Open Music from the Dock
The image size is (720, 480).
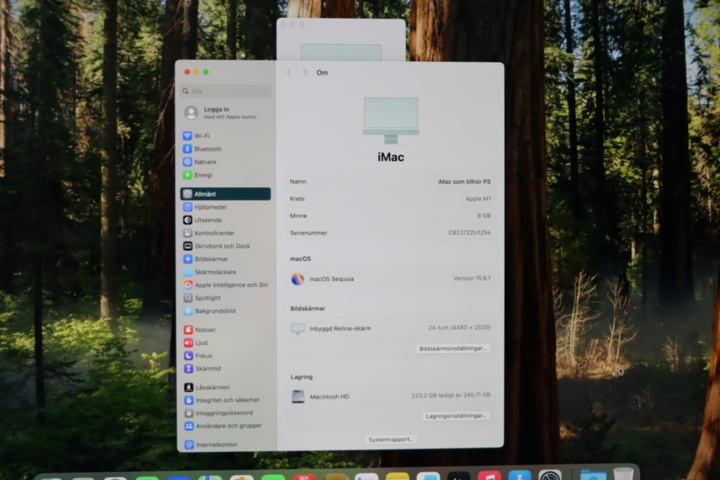click(x=489, y=475)
